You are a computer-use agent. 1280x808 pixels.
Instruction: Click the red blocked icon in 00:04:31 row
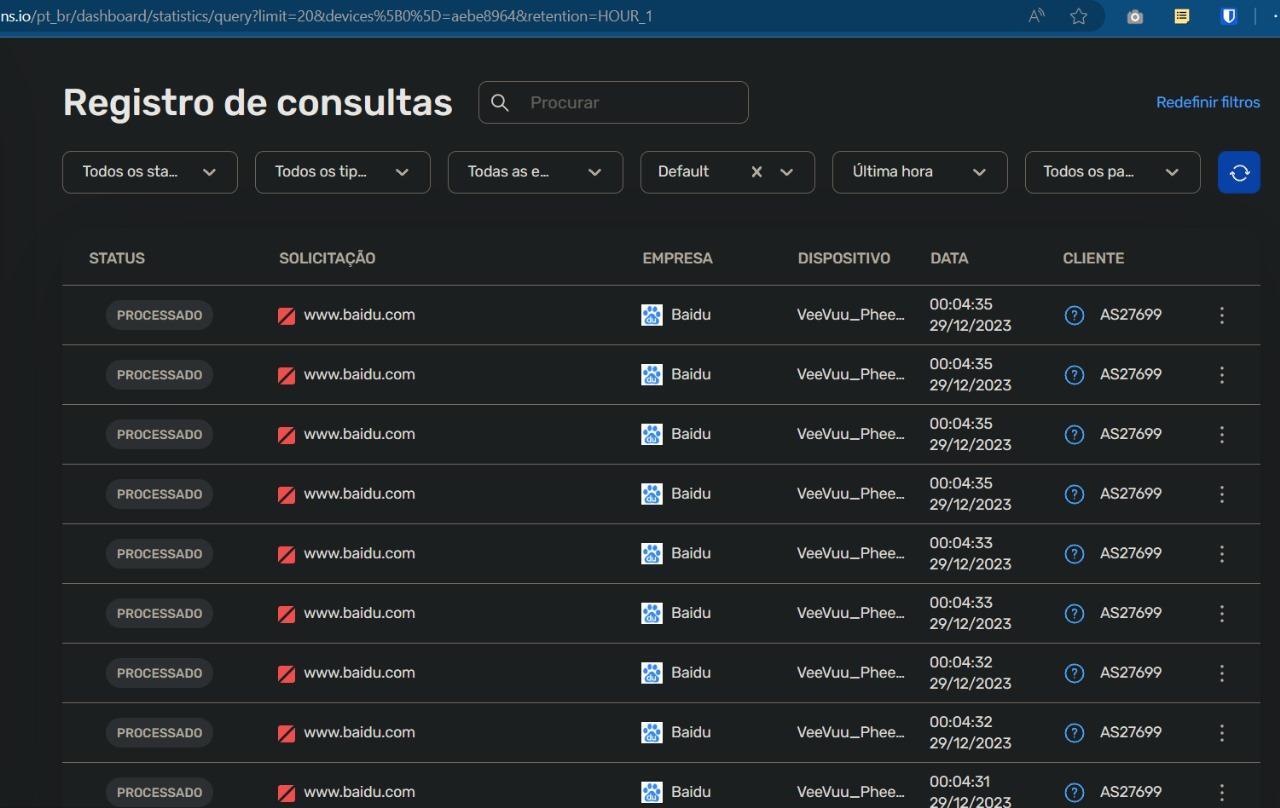286,793
